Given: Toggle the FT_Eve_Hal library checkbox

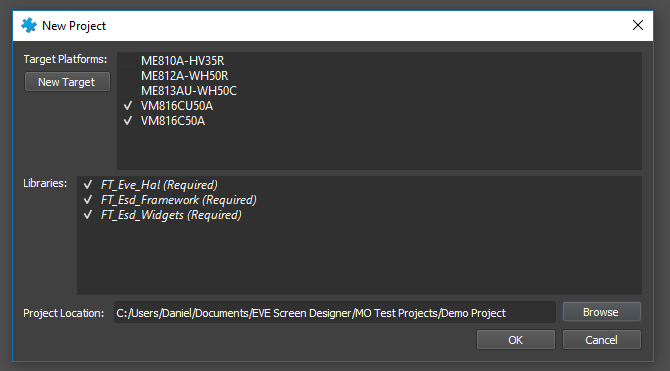Looking at the screenshot, I should point(88,185).
